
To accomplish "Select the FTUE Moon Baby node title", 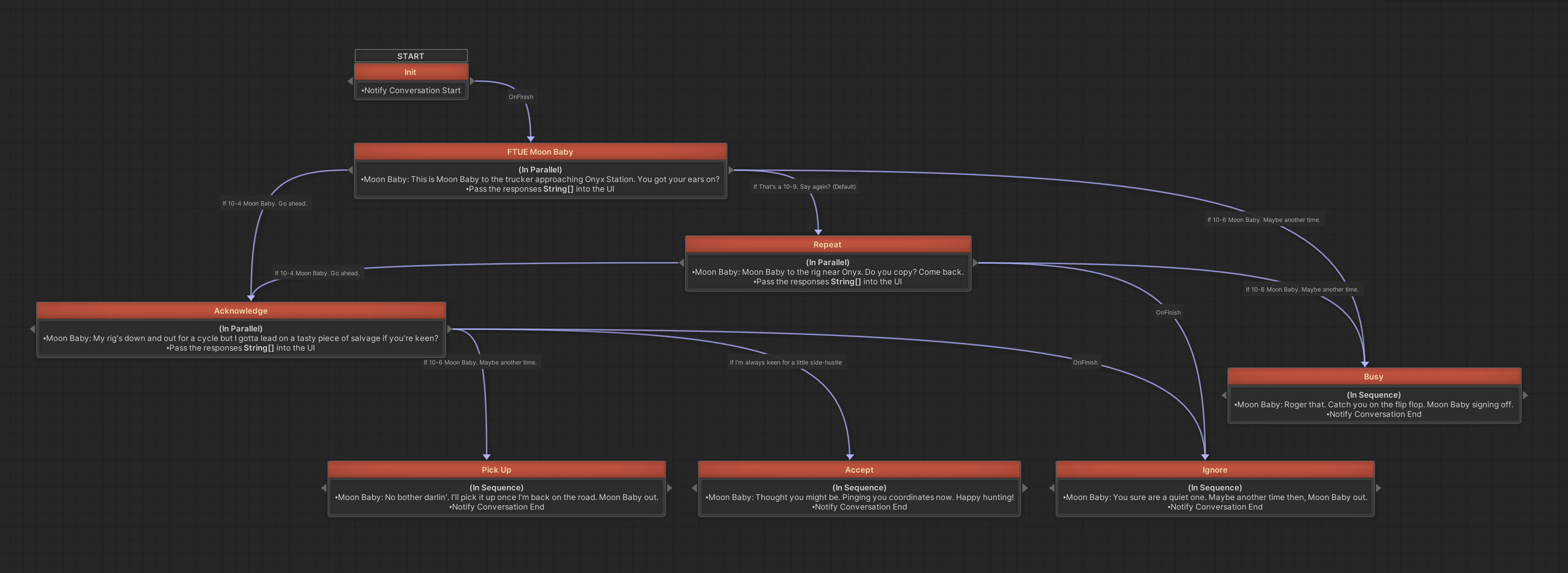I will pos(540,152).
